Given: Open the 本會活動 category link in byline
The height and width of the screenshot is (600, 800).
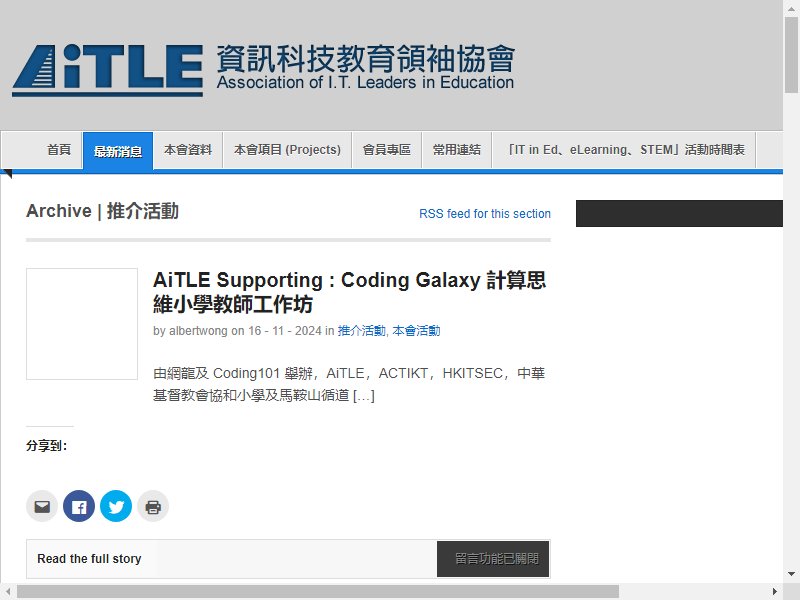Looking at the screenshot, I should click(416, 331).
